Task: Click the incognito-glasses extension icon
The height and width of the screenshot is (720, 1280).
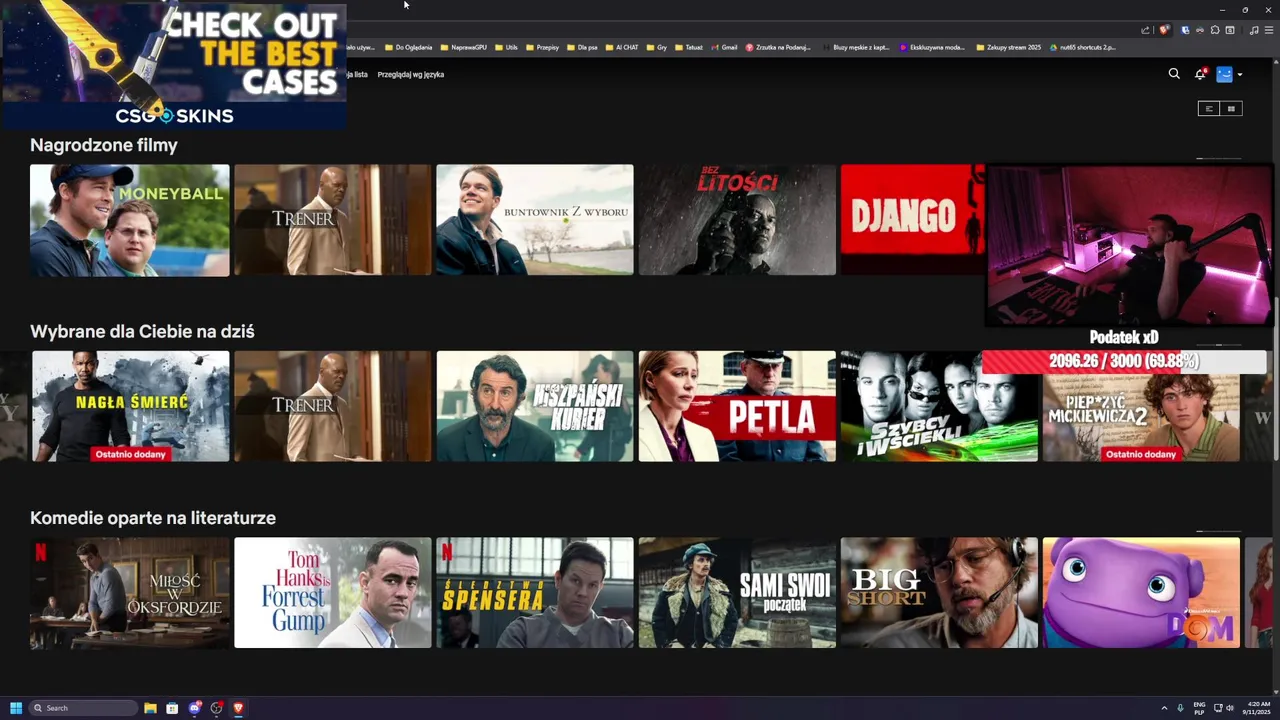Action: click(x=1200, y=30)
